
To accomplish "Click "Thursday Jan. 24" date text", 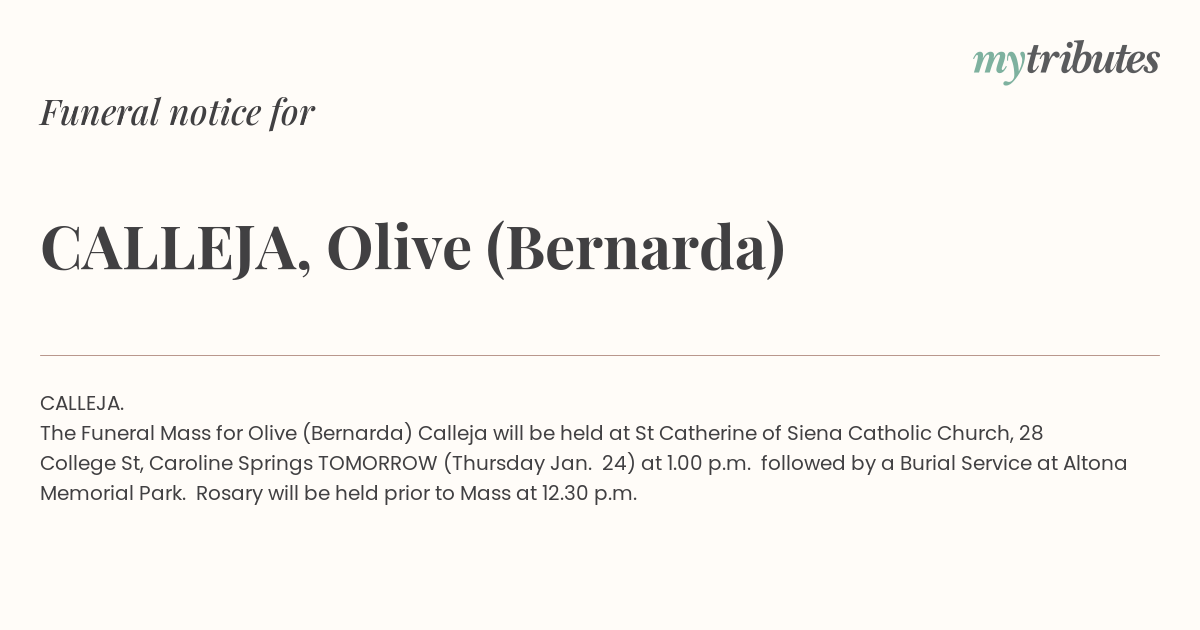I will click(539, 463).
